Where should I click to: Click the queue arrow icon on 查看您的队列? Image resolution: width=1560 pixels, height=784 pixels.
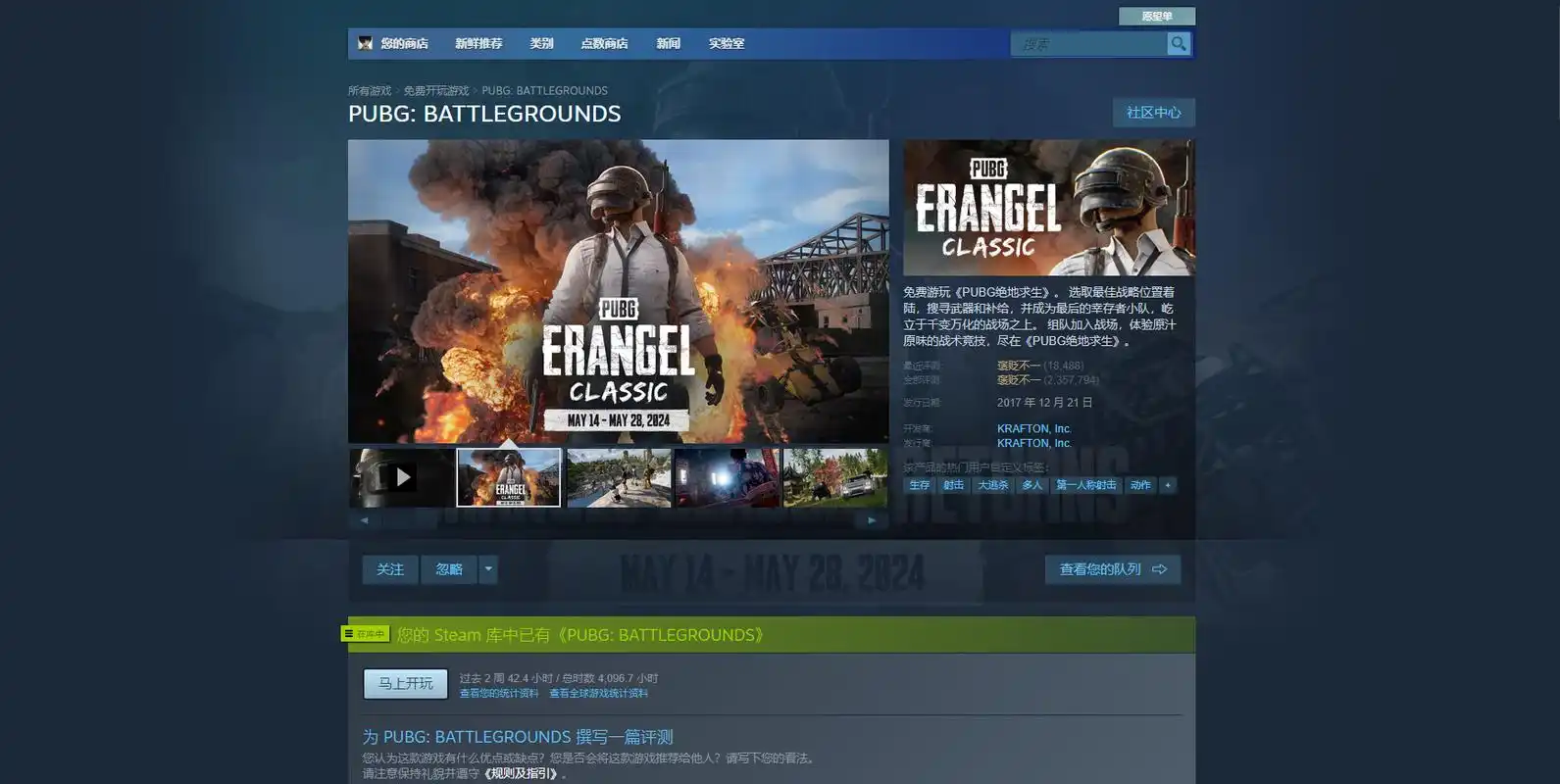pos(1160,569)
